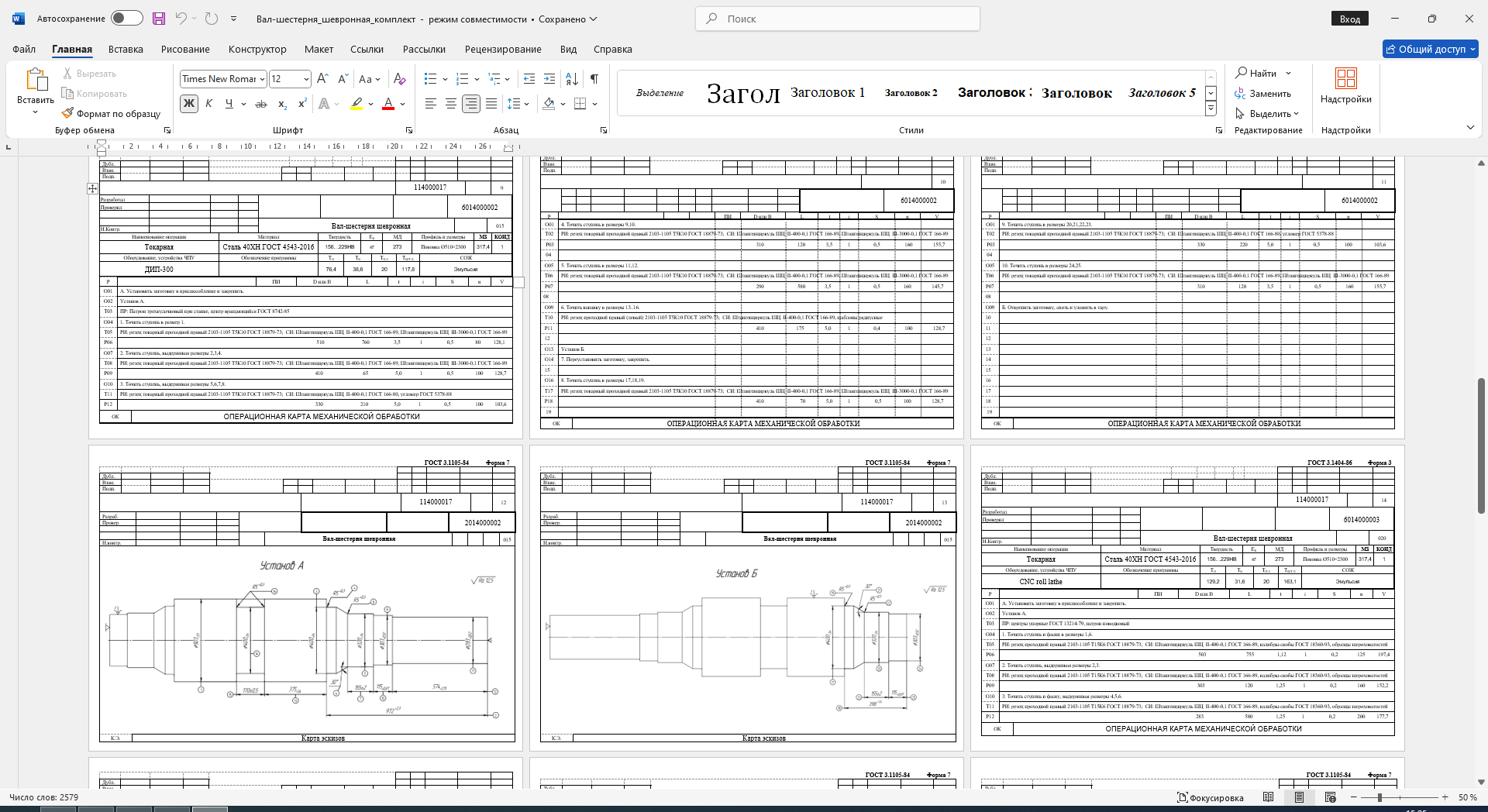1488x812 pixels.
Task: Toggle the Автосохранение switch
Action: click(x=126, y=19)
